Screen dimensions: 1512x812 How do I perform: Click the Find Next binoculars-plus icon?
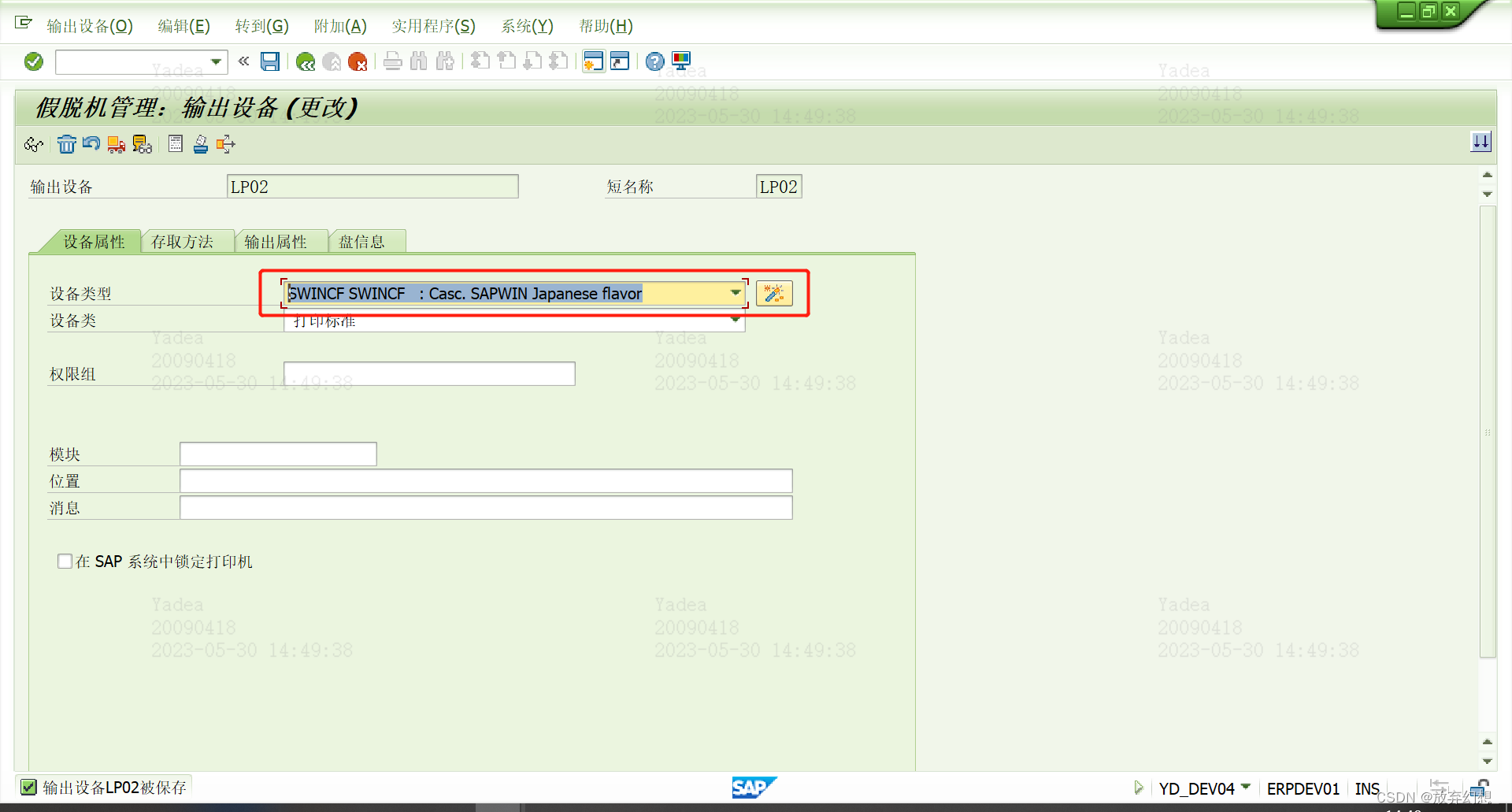[445, 61]
